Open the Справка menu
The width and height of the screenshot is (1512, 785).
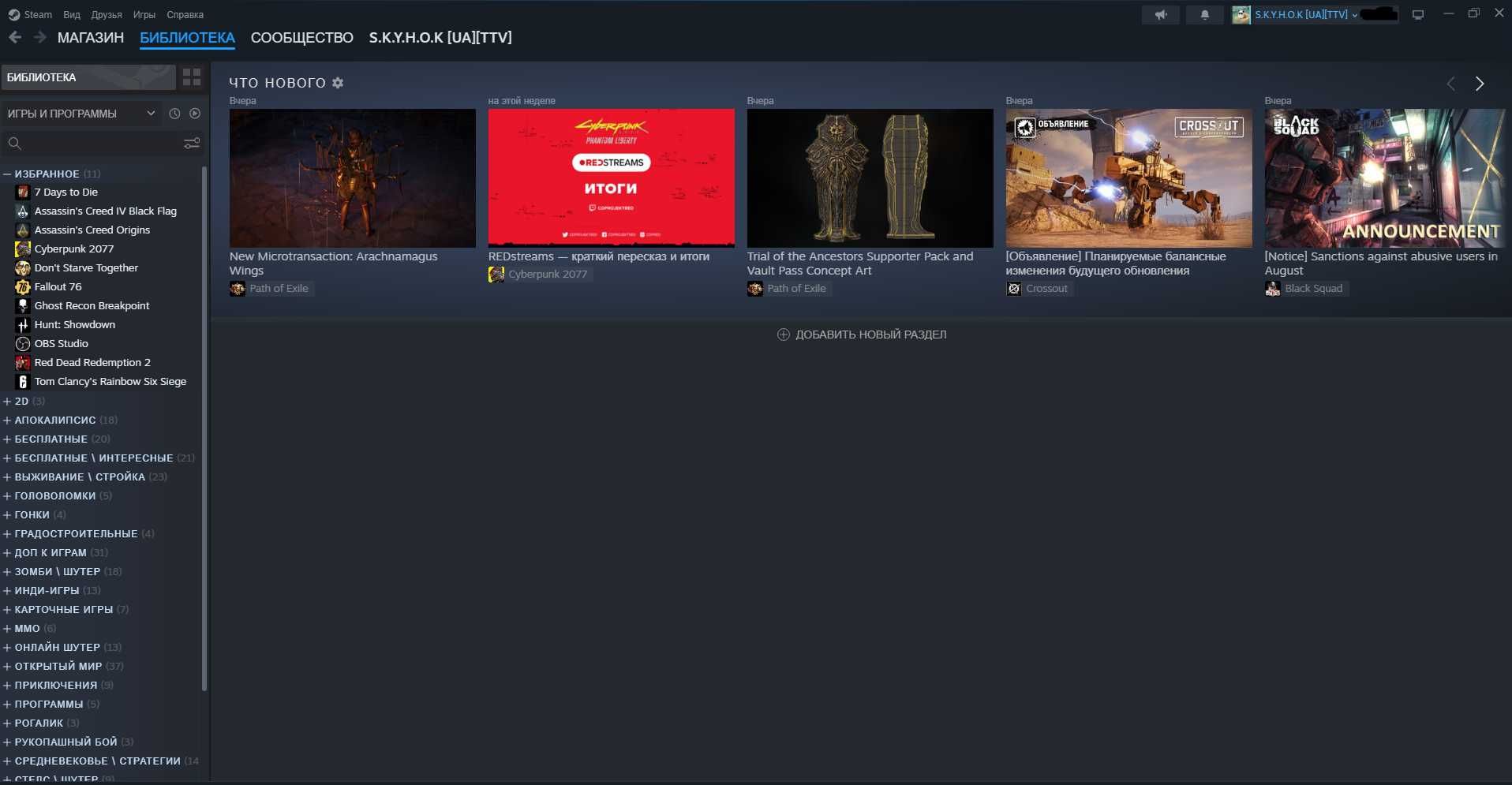pyautogui.click(x=185, y=14)
